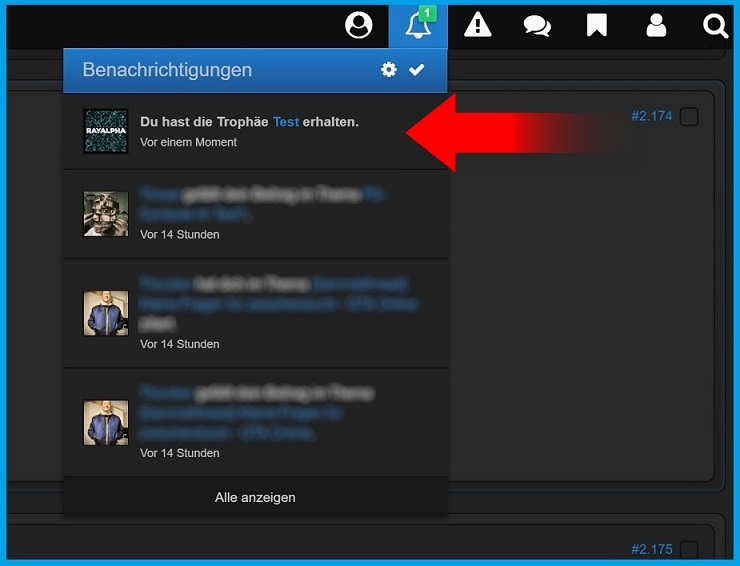The height and width of the screenshot is (566, 740).
Task: Click the RAYALPHA avatar thumbnail
Action: [105, 131]
